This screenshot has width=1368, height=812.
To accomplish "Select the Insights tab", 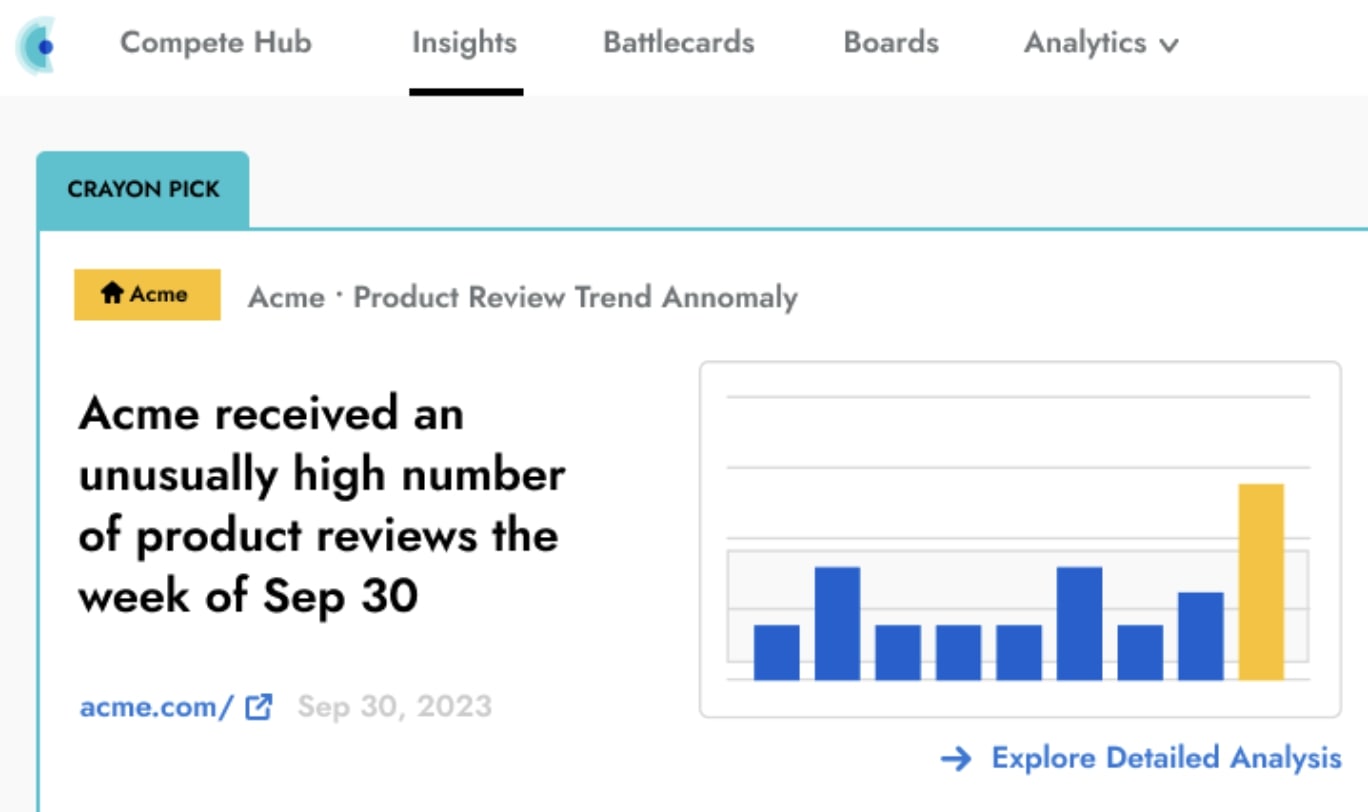I will click(x=466, y=43).
